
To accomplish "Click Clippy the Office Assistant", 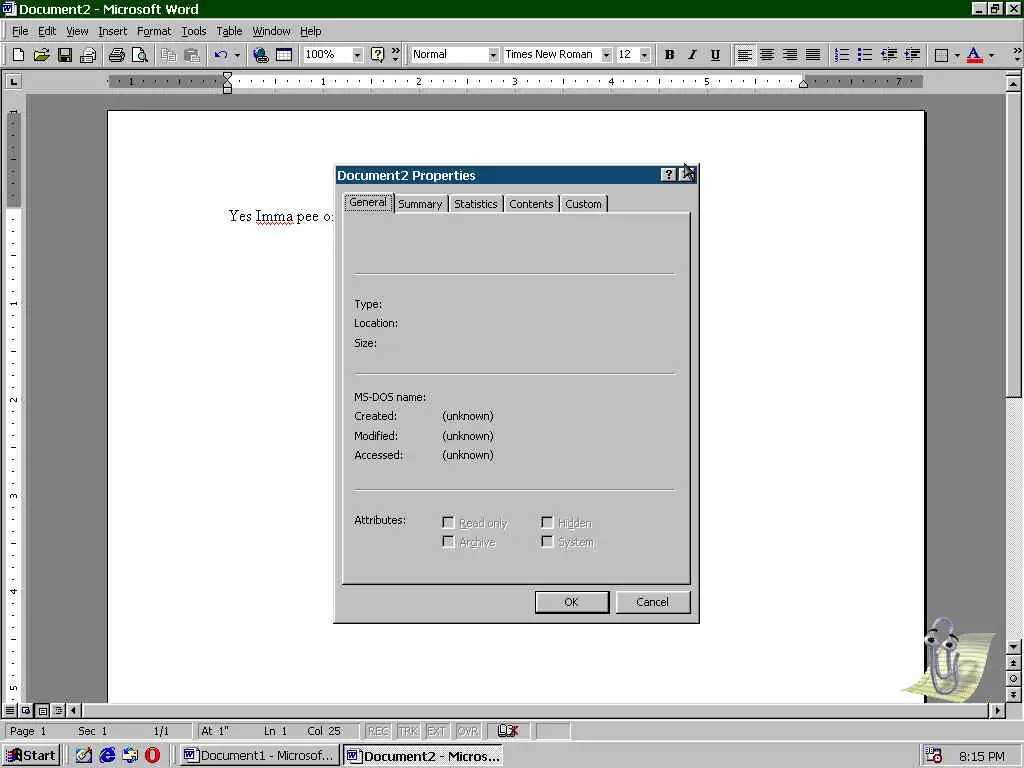I will (943, 658).
